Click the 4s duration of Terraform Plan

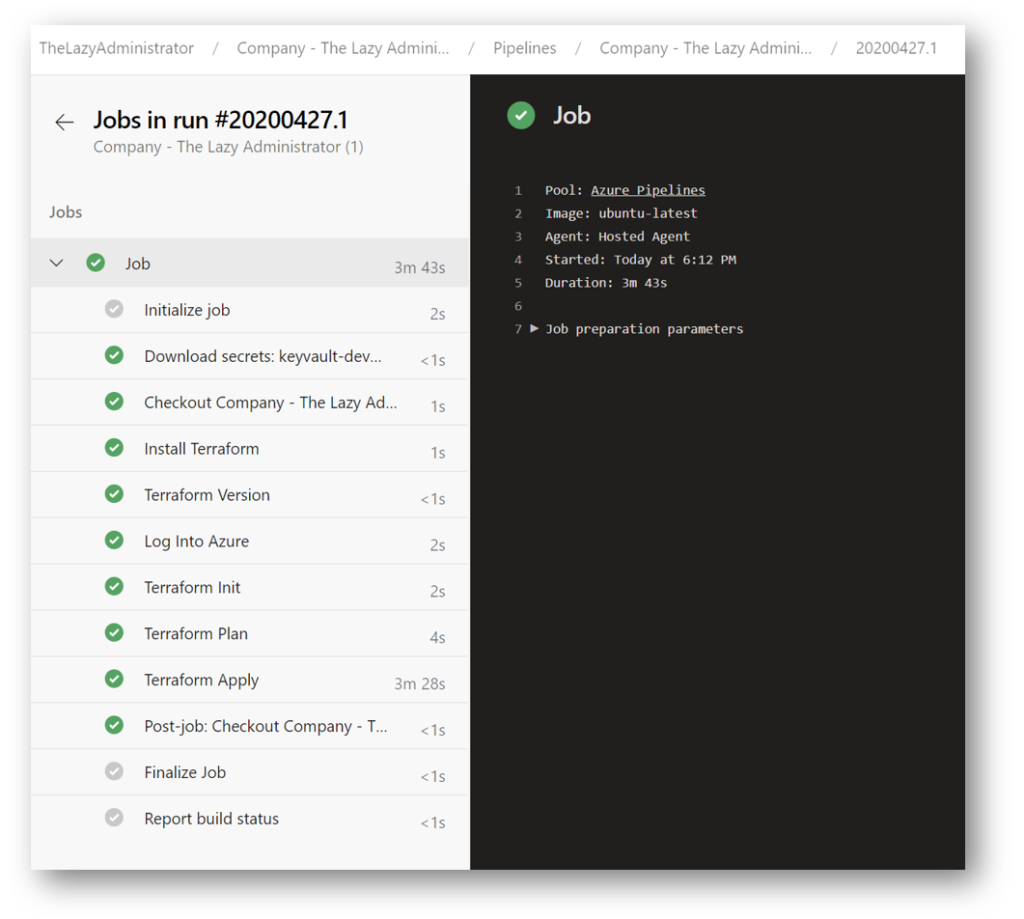438,637
